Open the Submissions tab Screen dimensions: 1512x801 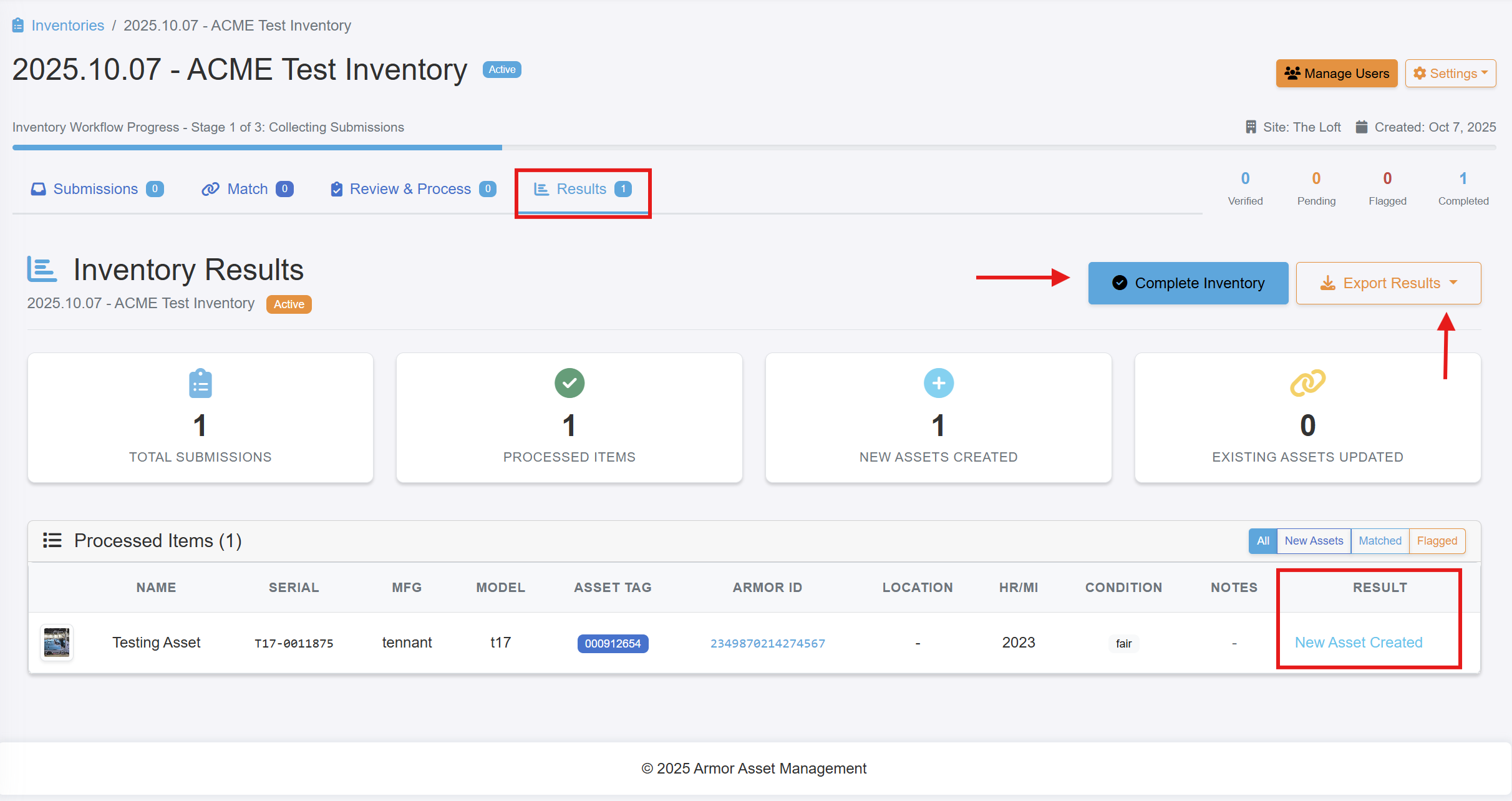[95, 189]
